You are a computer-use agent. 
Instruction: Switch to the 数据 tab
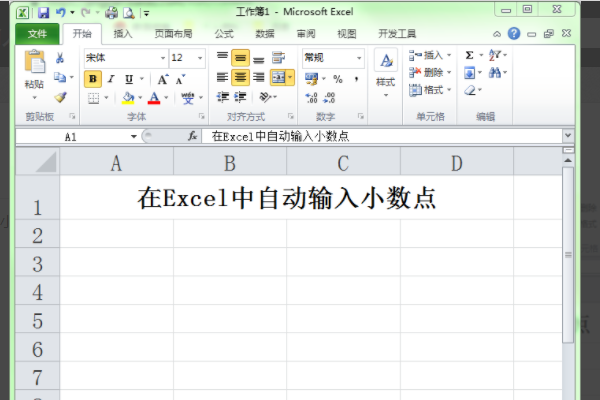pos(265,34)
